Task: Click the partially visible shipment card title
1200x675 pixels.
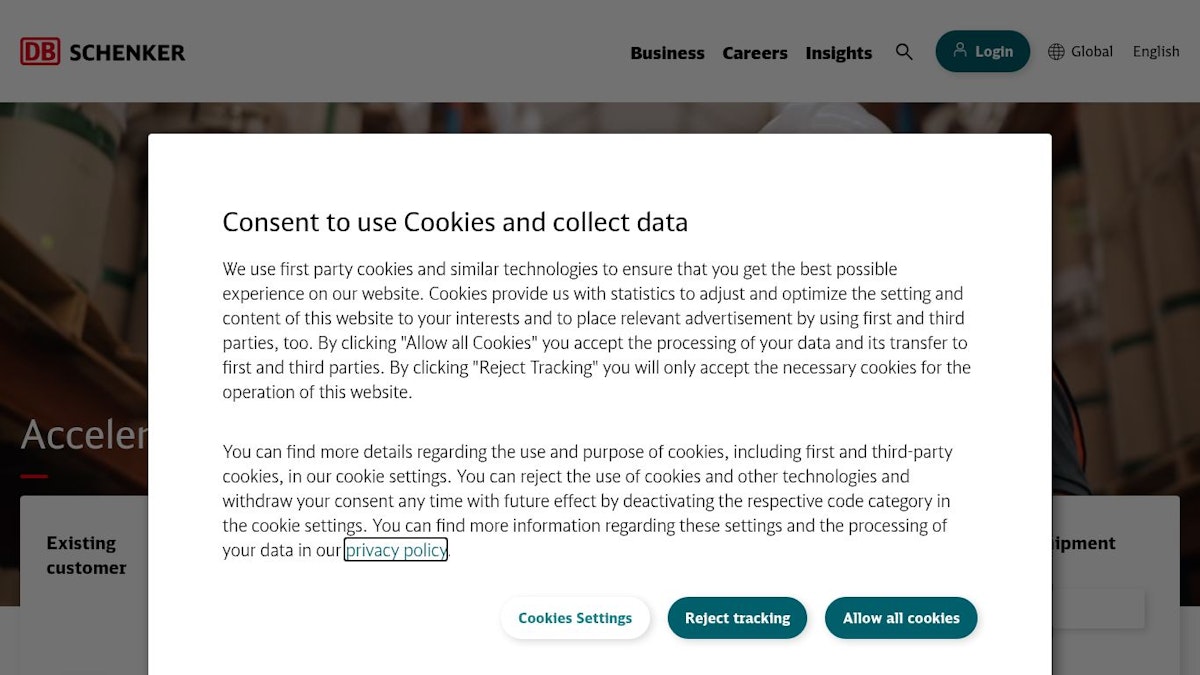Action: click(x=1083, y=543)
